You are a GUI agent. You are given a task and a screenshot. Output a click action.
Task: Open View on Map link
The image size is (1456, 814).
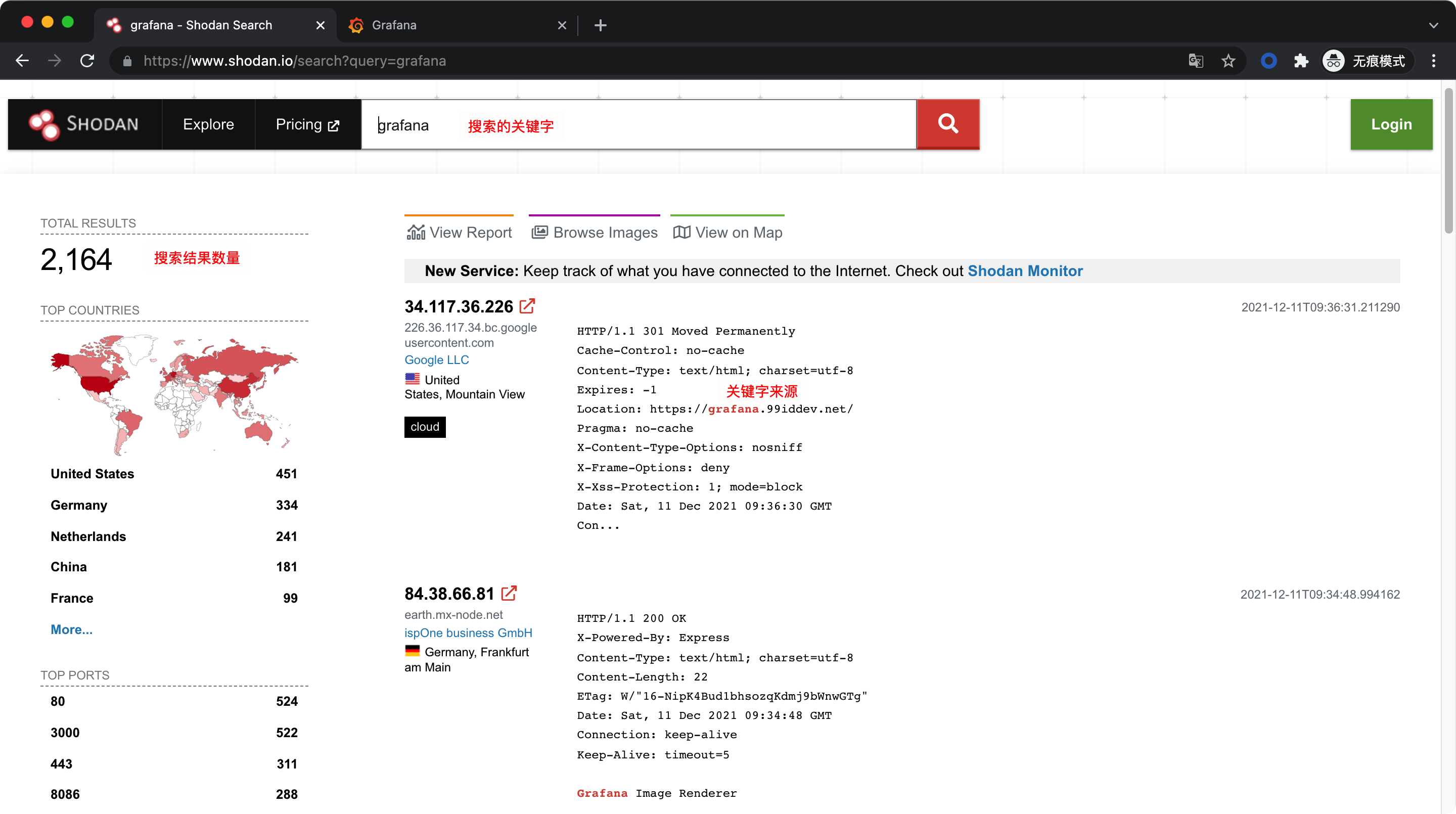click(727, 233)
